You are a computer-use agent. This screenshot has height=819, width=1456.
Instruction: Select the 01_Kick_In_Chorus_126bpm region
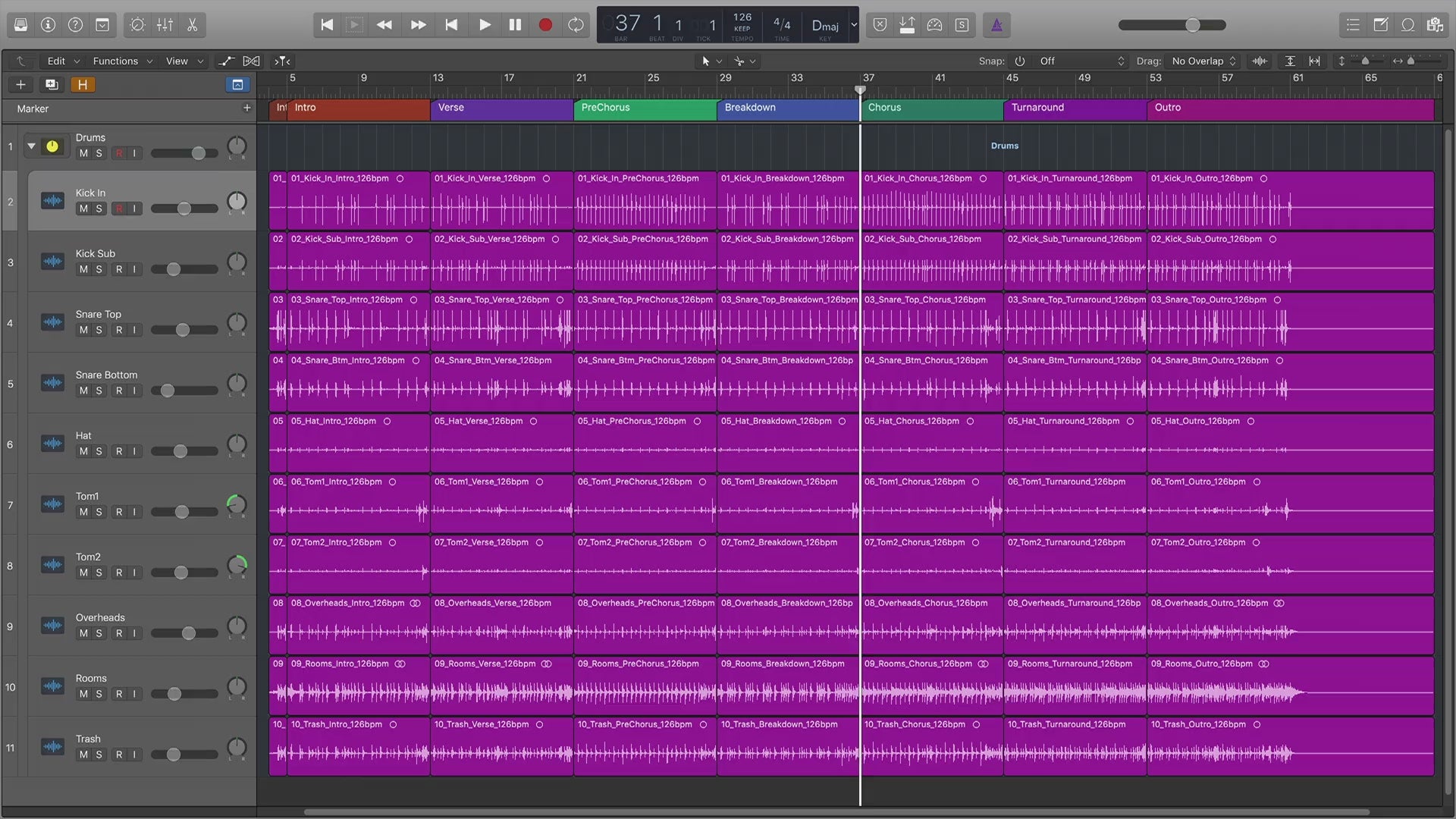[x=932, y=201]
